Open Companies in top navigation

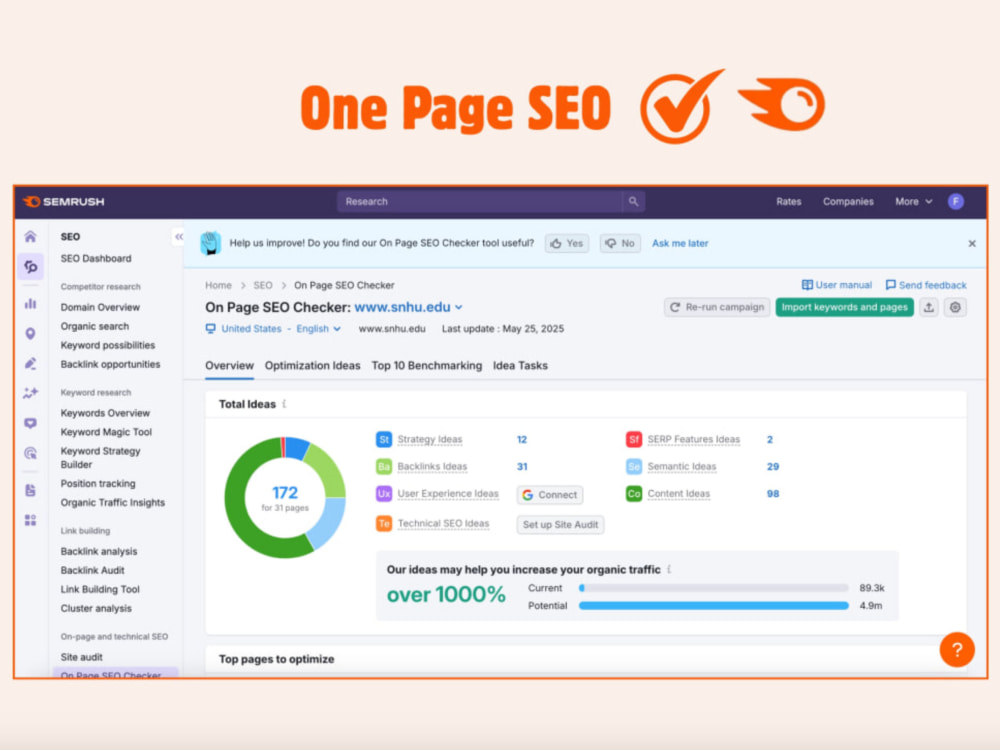(x=848, y=202)
